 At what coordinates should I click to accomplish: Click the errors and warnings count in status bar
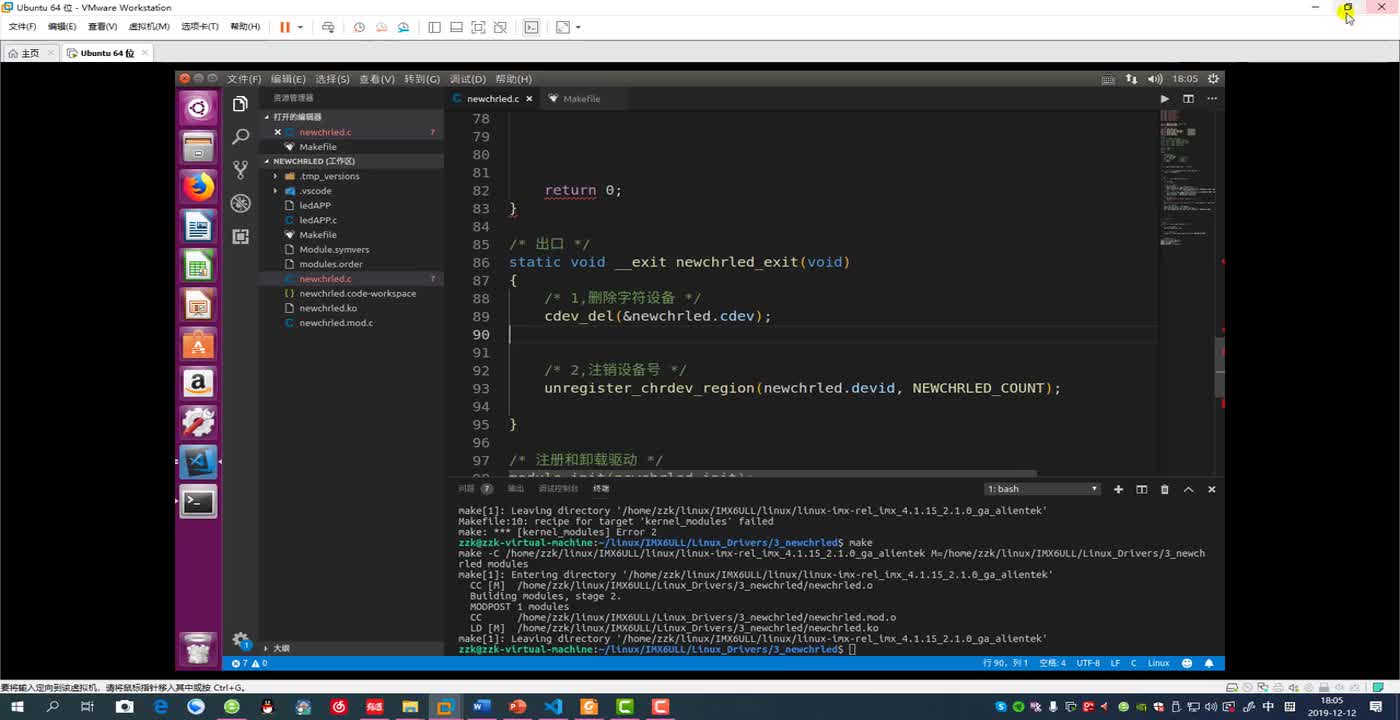(x=249, y=663)
